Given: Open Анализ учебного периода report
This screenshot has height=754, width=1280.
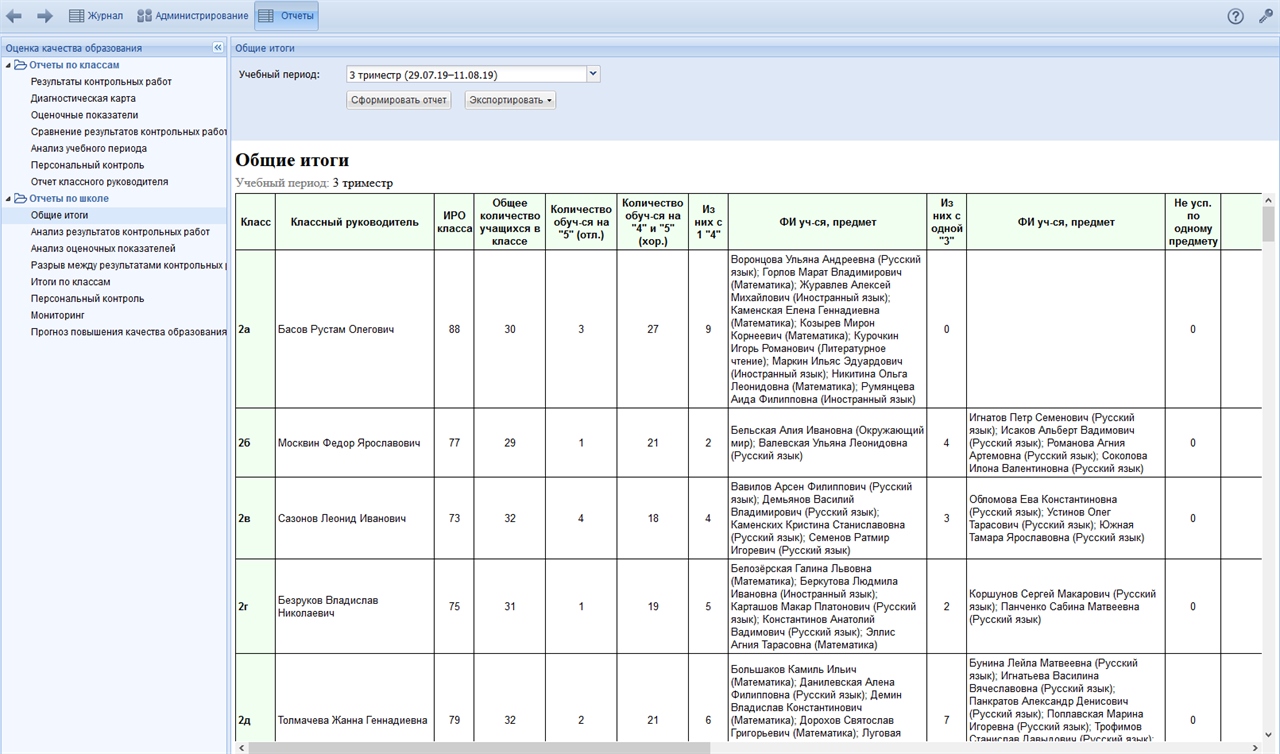Looking at the screenshot, I should (x=88, y=148).
